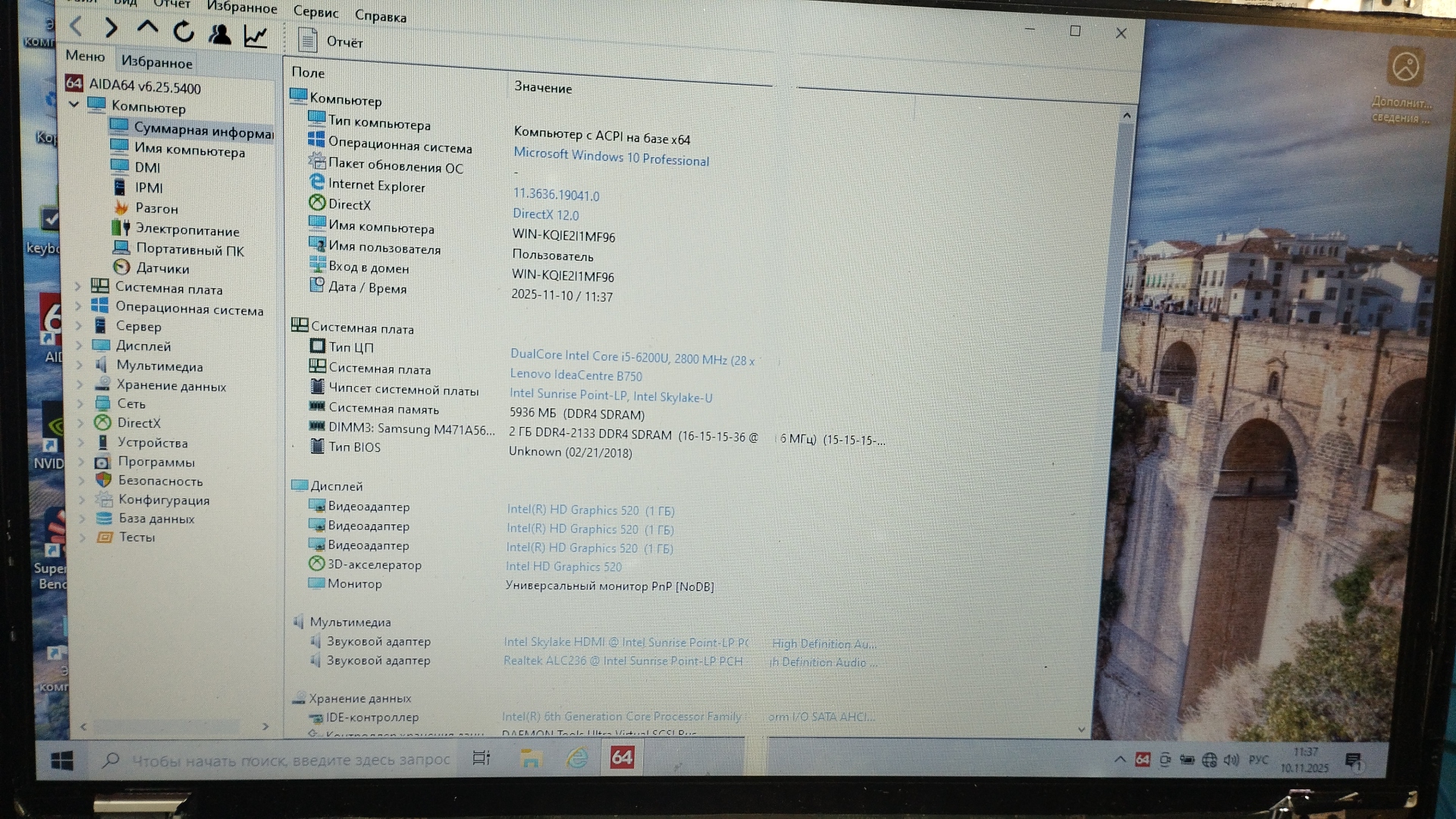The width and height of the screenshot is (1456, 819).
Task: Click the Back navigation arrow in toolbar
Action: [76, 27]
